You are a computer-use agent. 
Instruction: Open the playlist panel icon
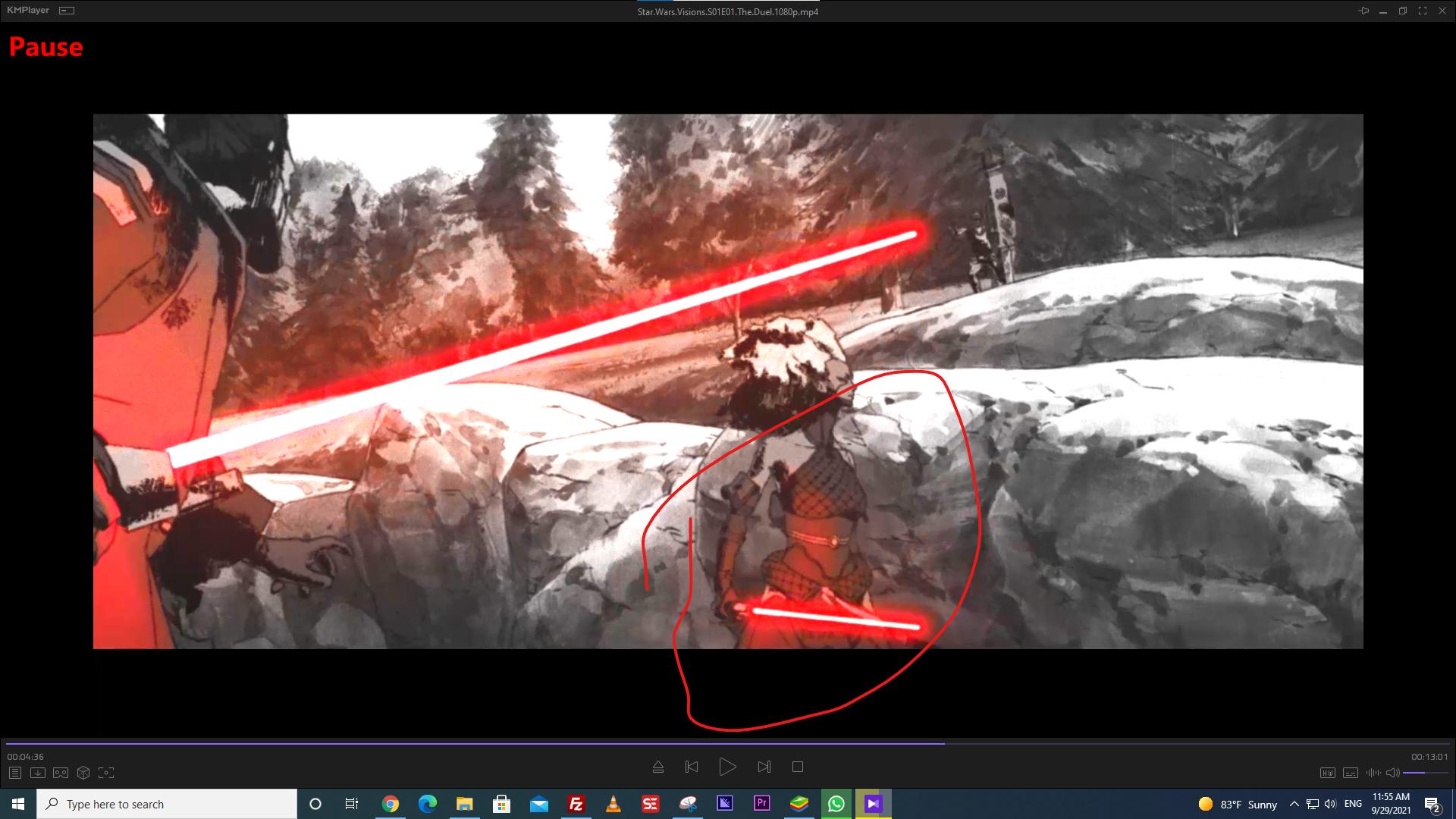click(15, 773)
